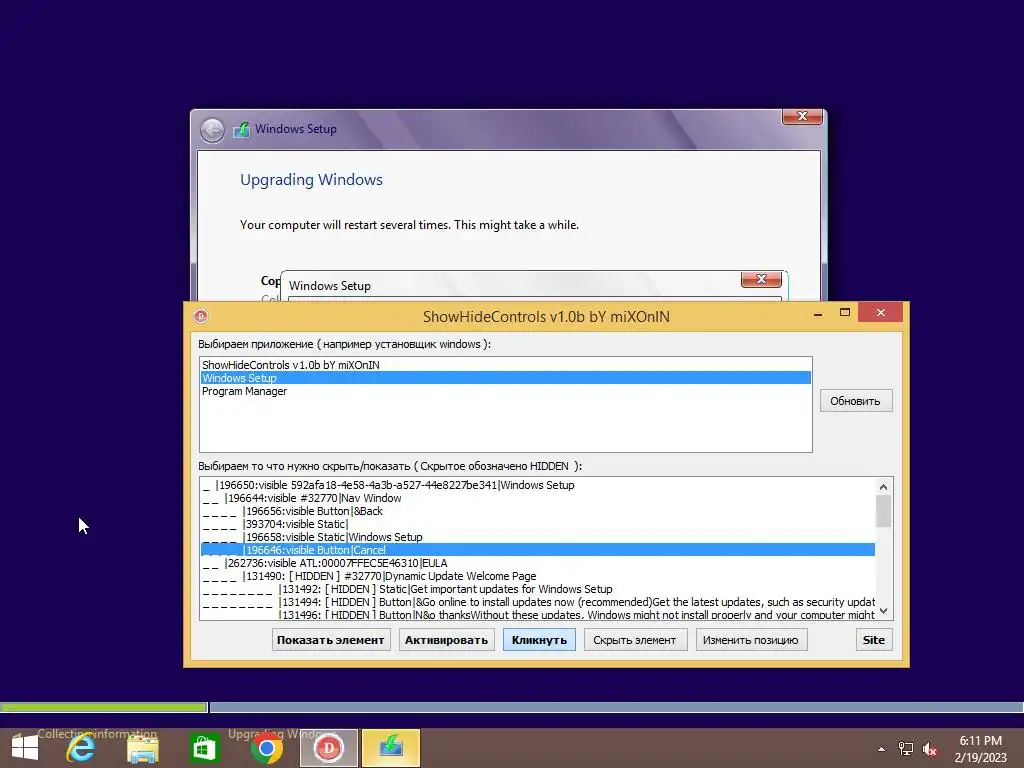The width and height of the screenshot is (1024, 768).
Task: Open Google Chrome from the taskbar
Action: [266, 748]
